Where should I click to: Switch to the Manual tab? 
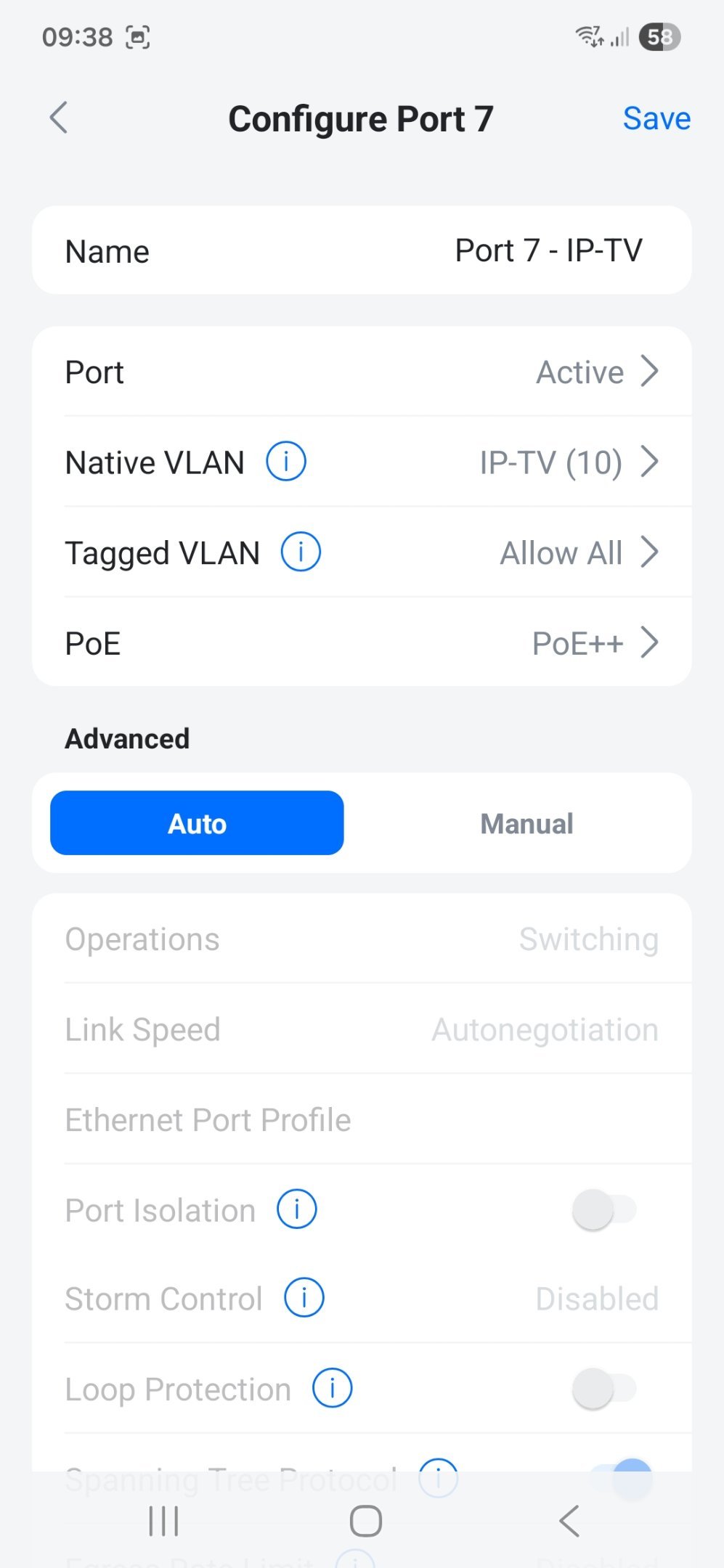tap(526, 823)
